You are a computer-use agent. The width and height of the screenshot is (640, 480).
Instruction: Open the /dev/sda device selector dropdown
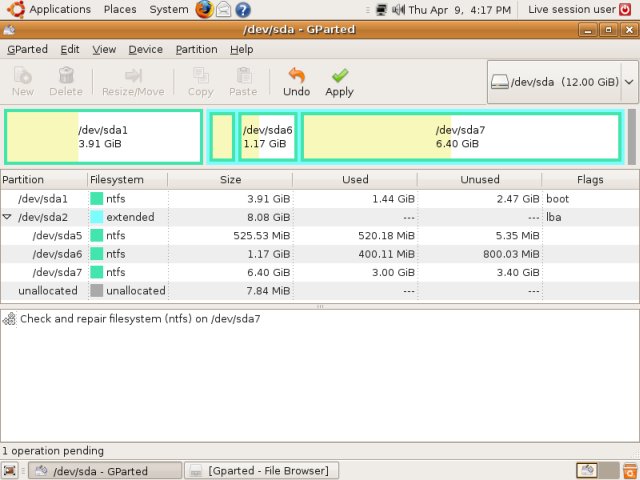[x=562, y=82]
